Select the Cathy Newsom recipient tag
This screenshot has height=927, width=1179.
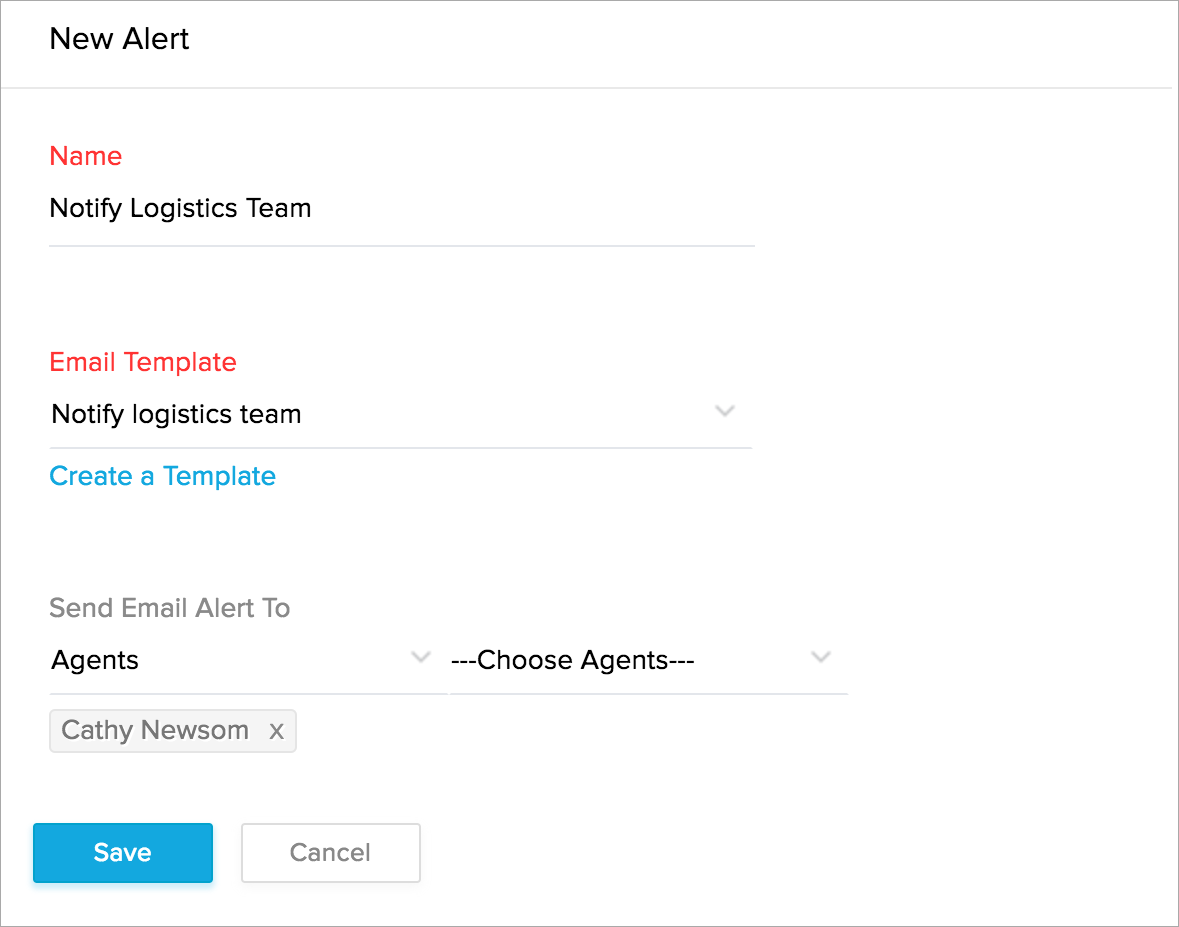click(x=155, y=731)
